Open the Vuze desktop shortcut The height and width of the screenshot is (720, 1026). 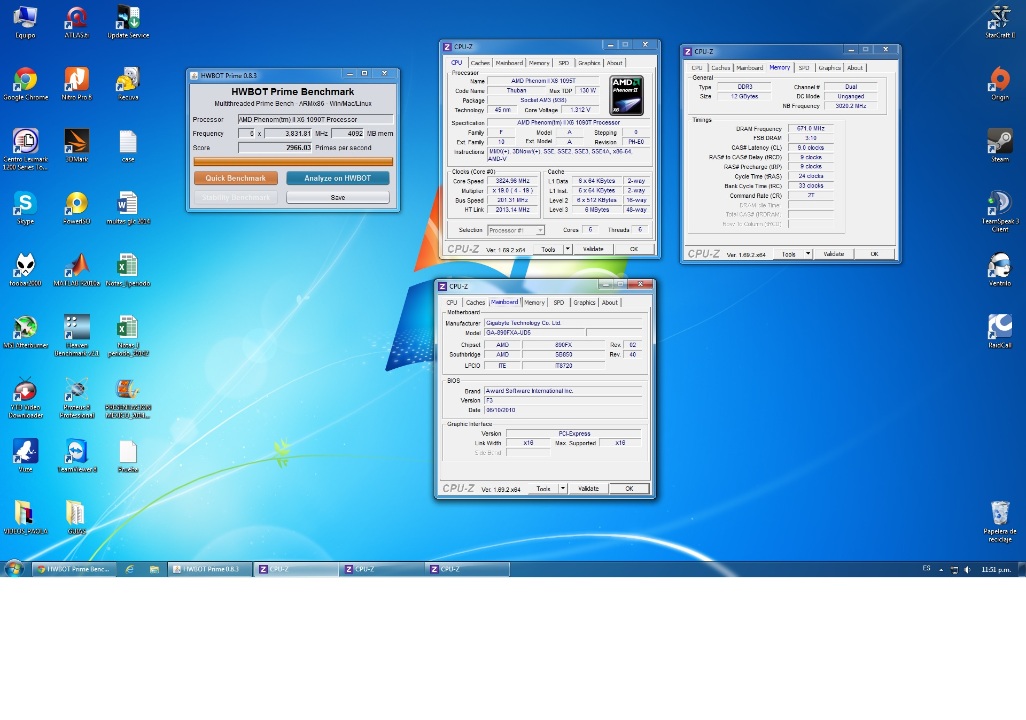click(26, 455)
